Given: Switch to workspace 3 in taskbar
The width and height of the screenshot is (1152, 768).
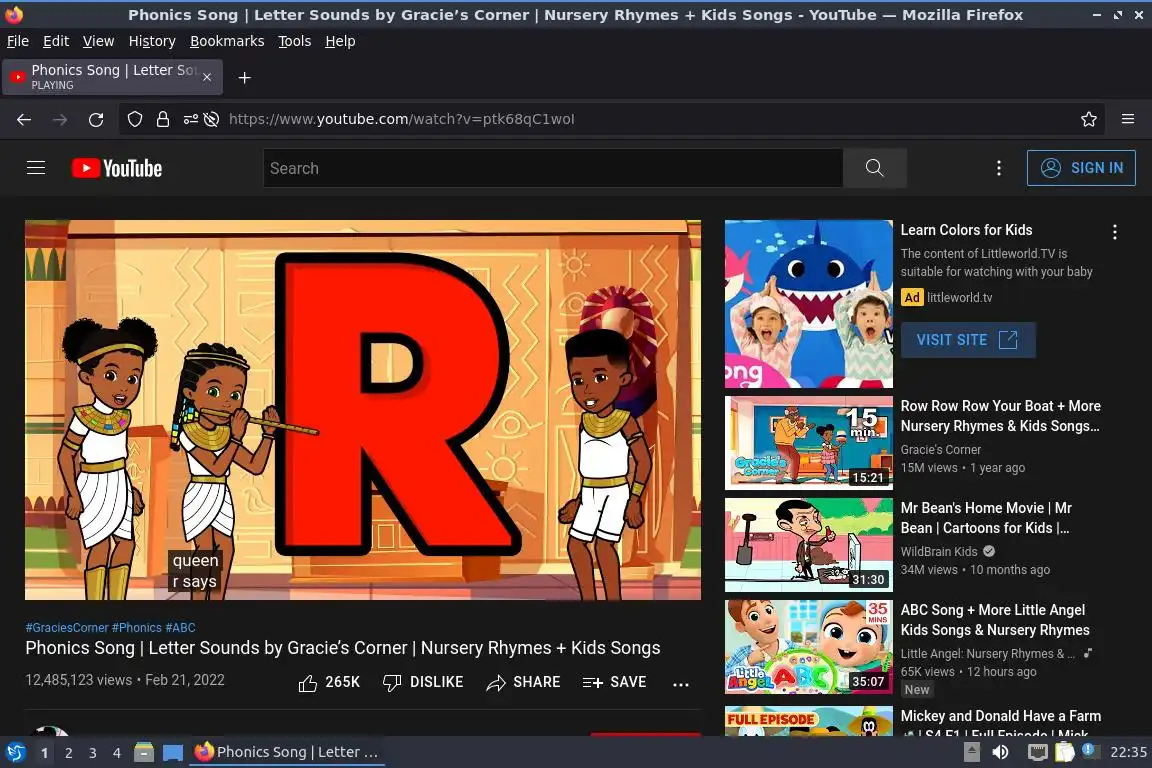Looking at the screenshot, I should (93, 753).
